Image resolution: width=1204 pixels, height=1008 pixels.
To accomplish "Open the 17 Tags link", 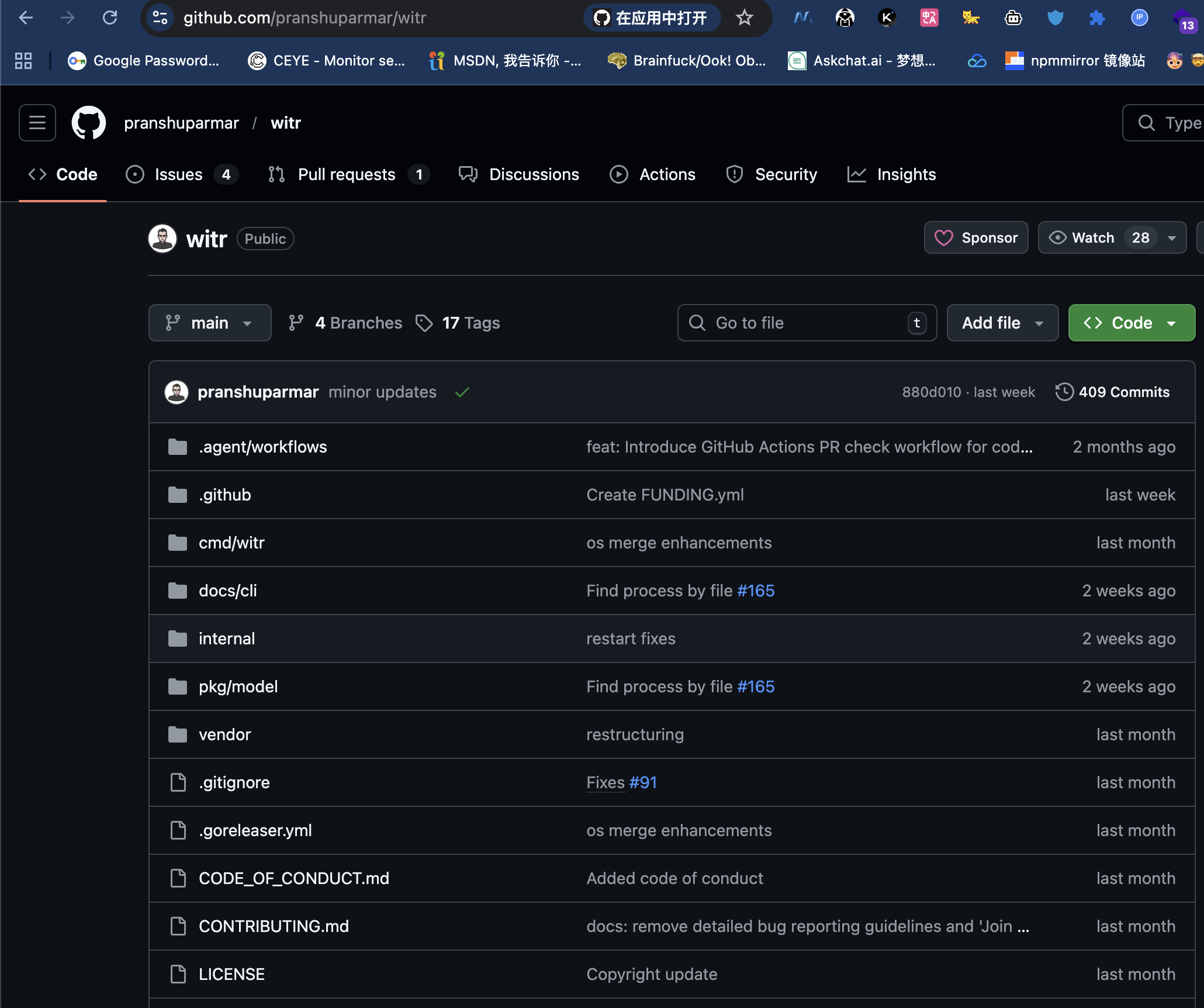I will 458,323.
